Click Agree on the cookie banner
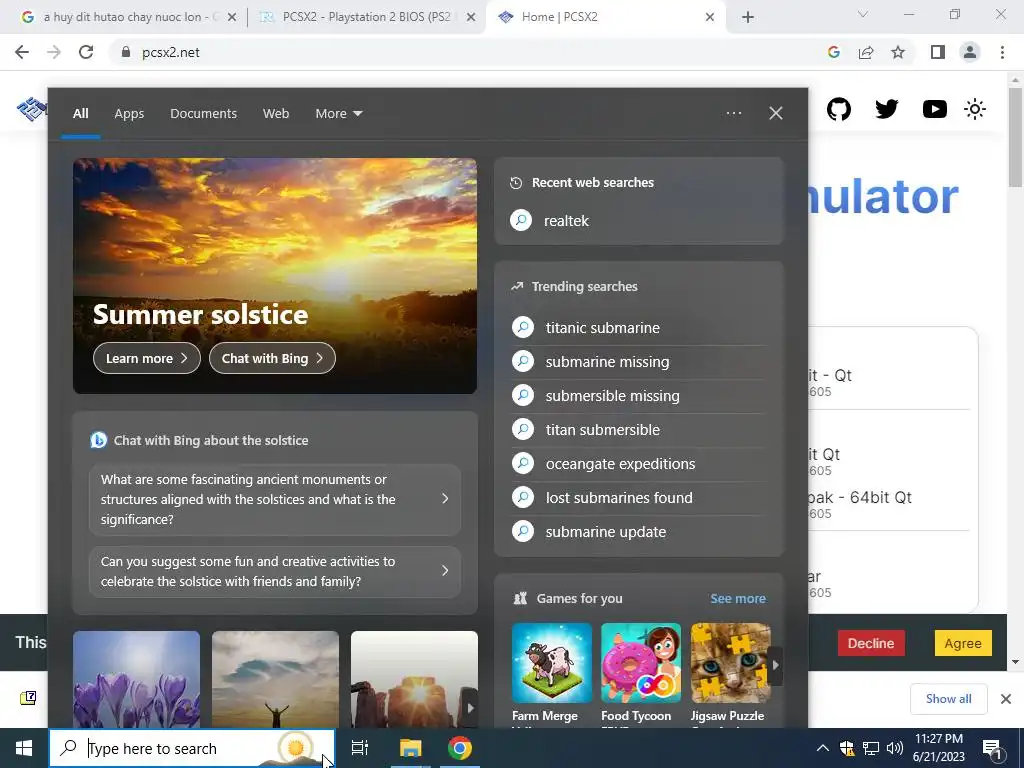 click(963, 643)
